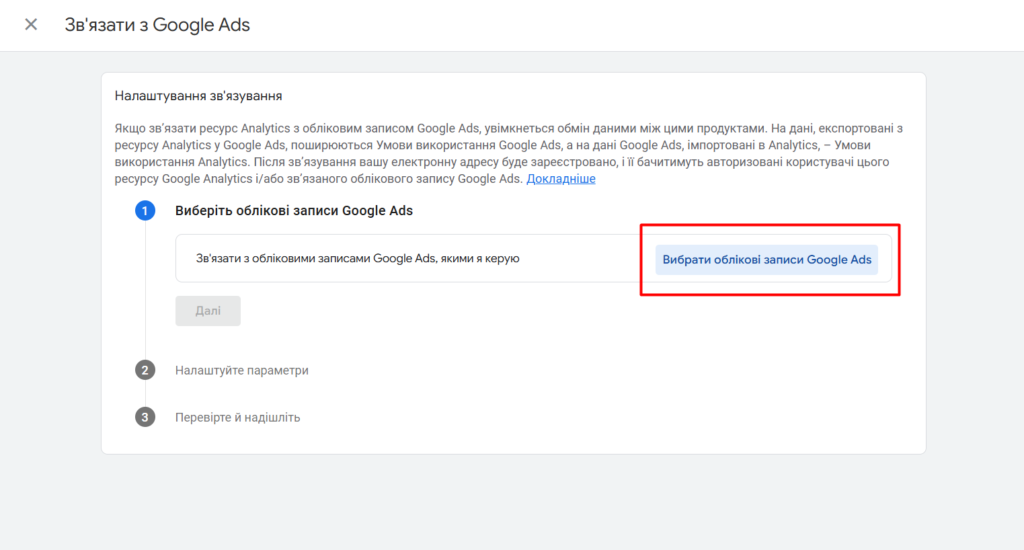Image resolution: width=1024 pixels, height=550 pixels.
Task: Click the vertical stepper line below step 1
Action: pos(146,300)
